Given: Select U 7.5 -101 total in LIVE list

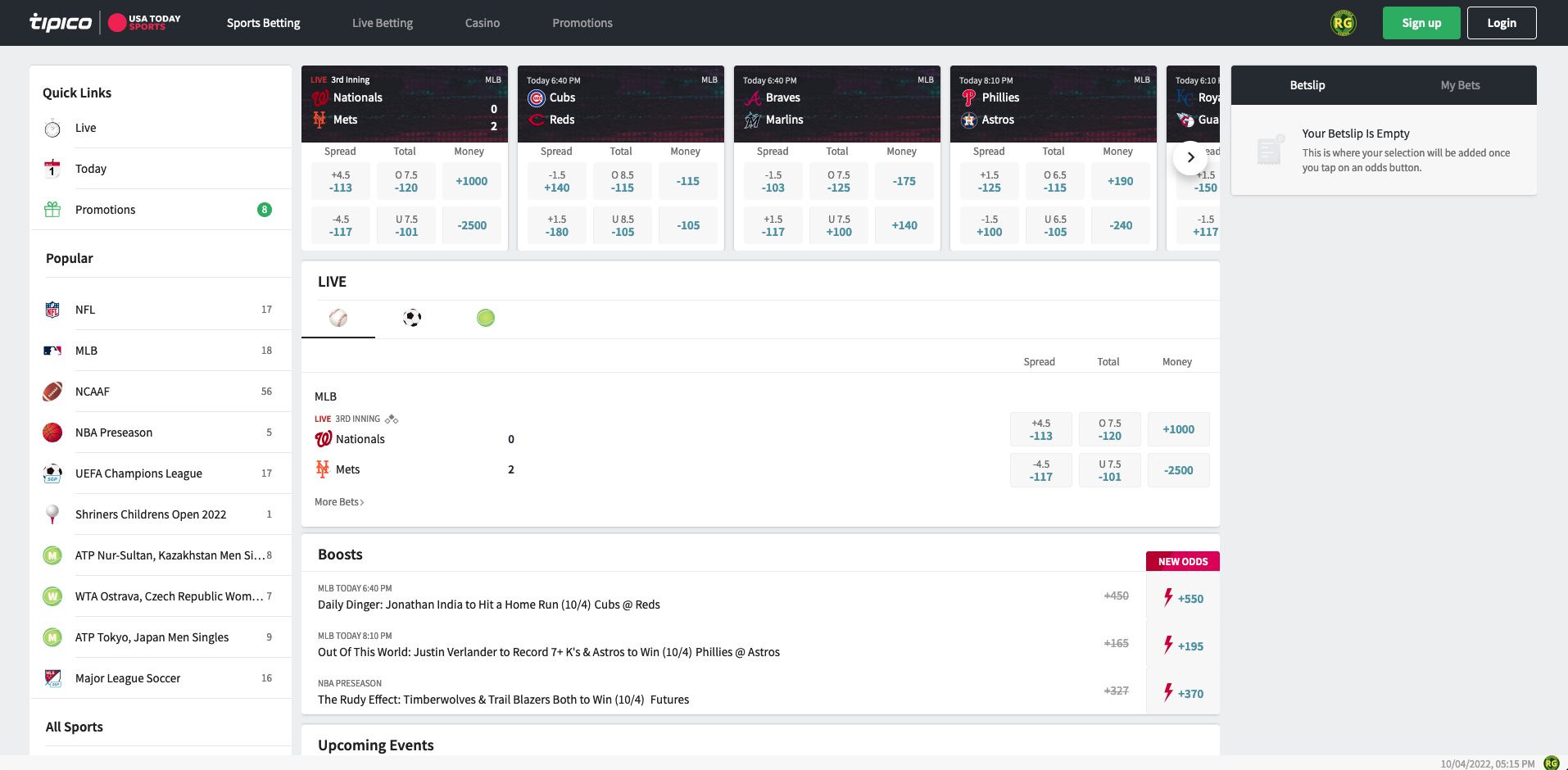Looking at the screenshot, I should (1109, 470).
